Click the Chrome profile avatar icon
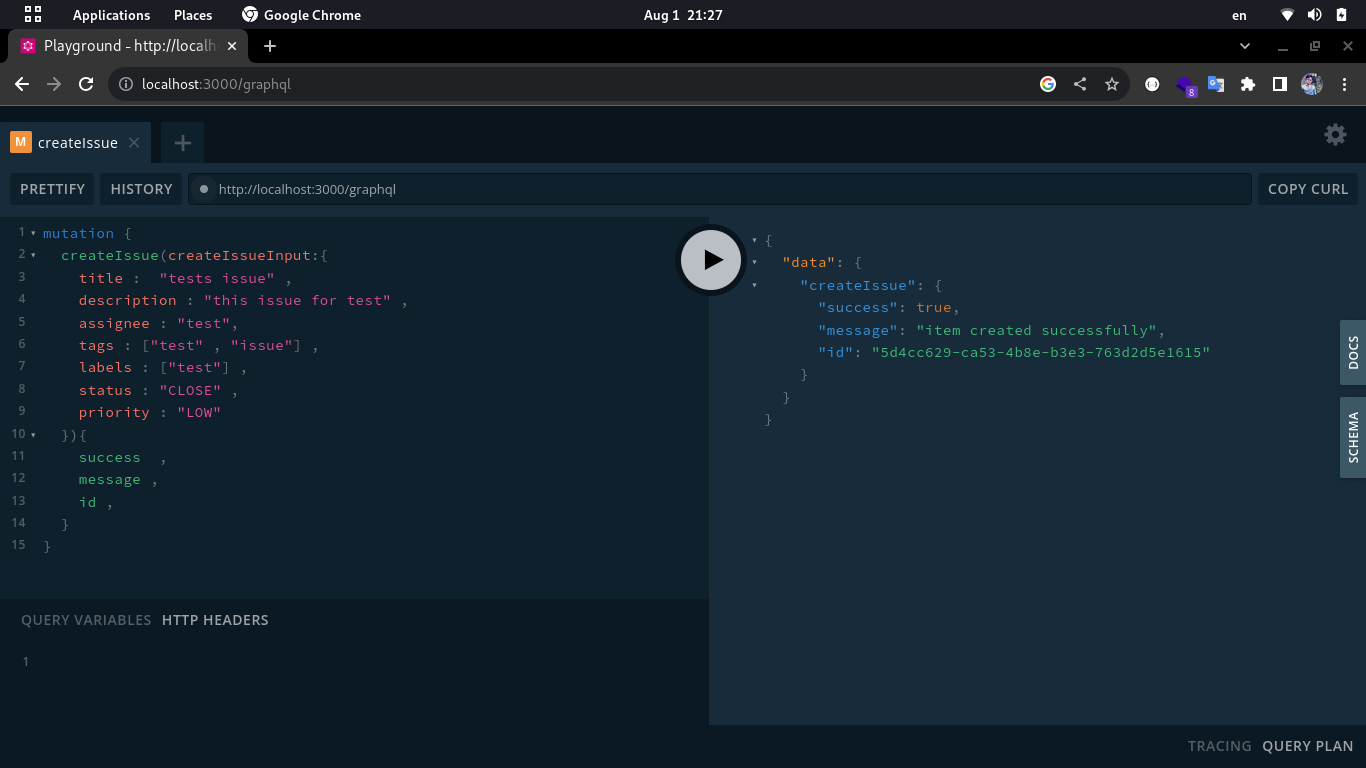Viewport: 1366px width, 768px height. (x=1310, y=84)
